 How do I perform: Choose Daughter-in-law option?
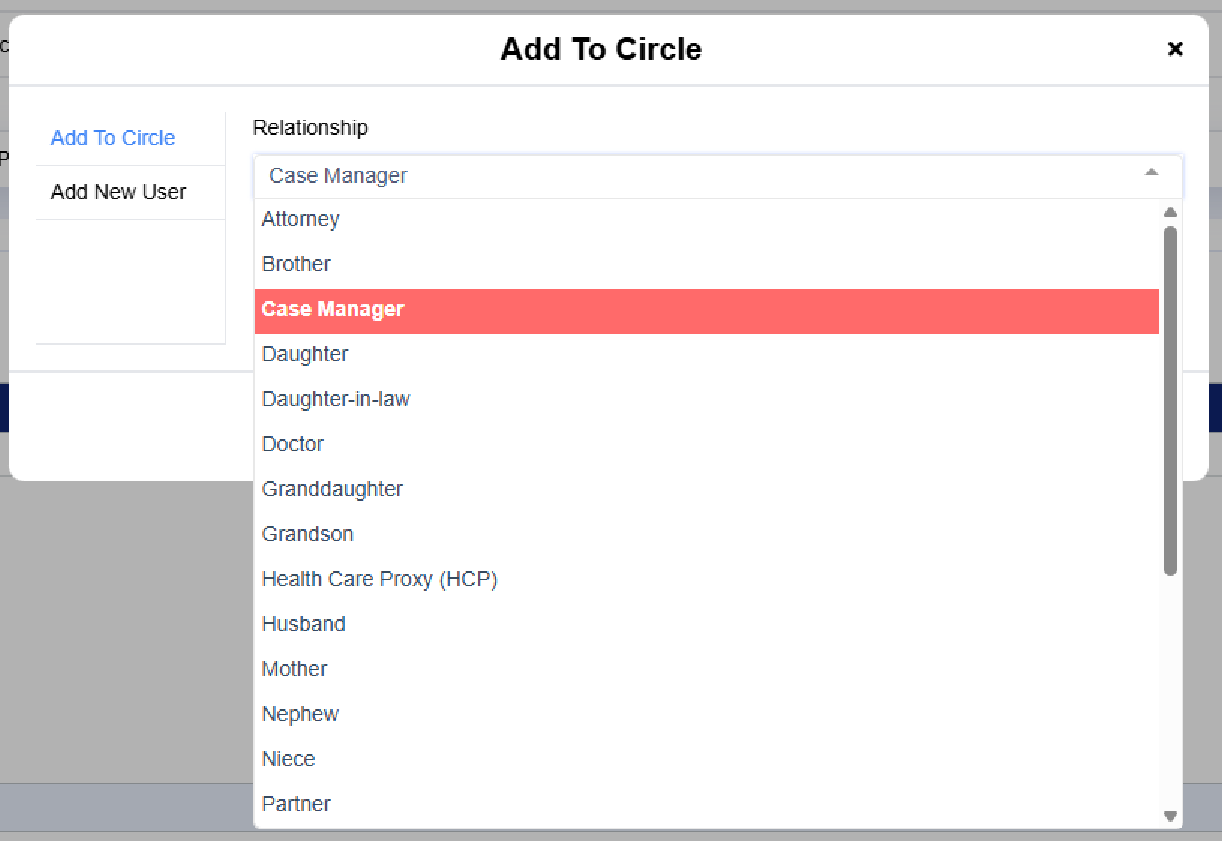pyautogui.click(x=336, y=399)
